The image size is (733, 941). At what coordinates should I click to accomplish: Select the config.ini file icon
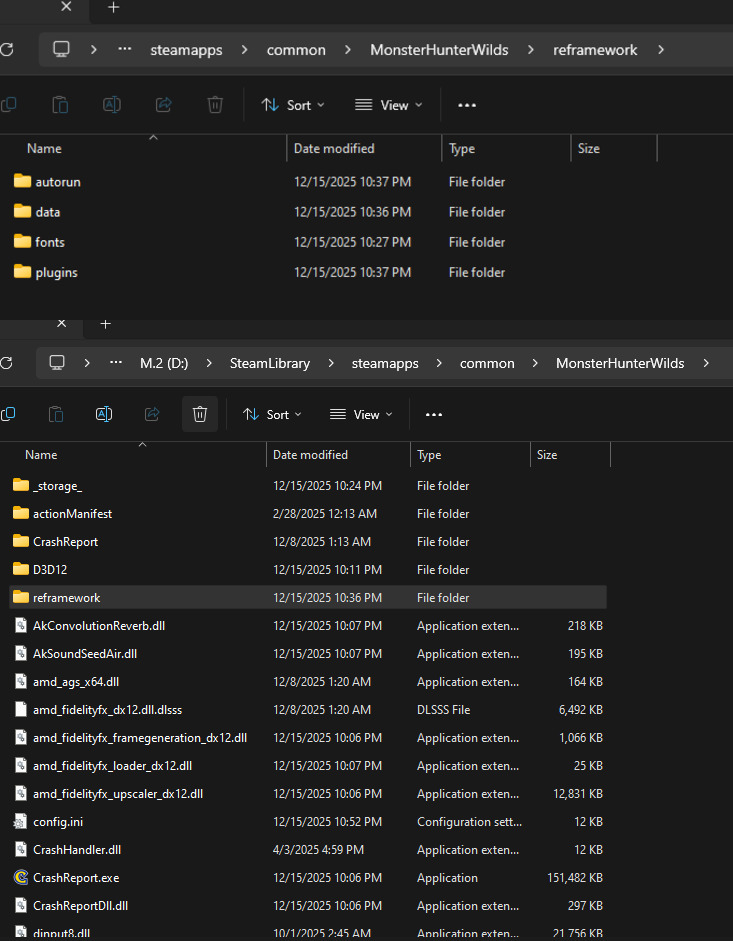point(21,822)
